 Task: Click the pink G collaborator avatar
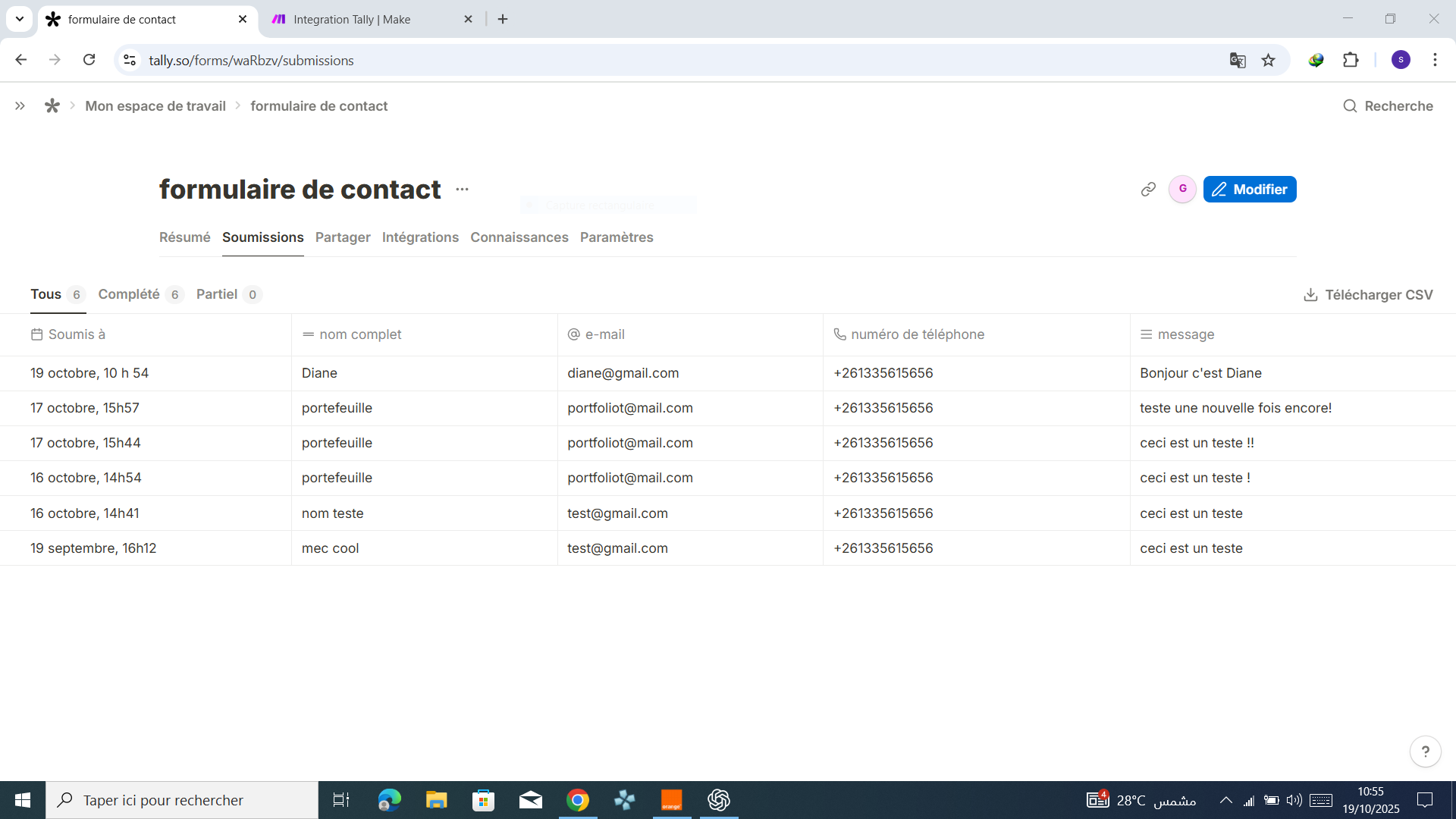[x=1182, y=190]
